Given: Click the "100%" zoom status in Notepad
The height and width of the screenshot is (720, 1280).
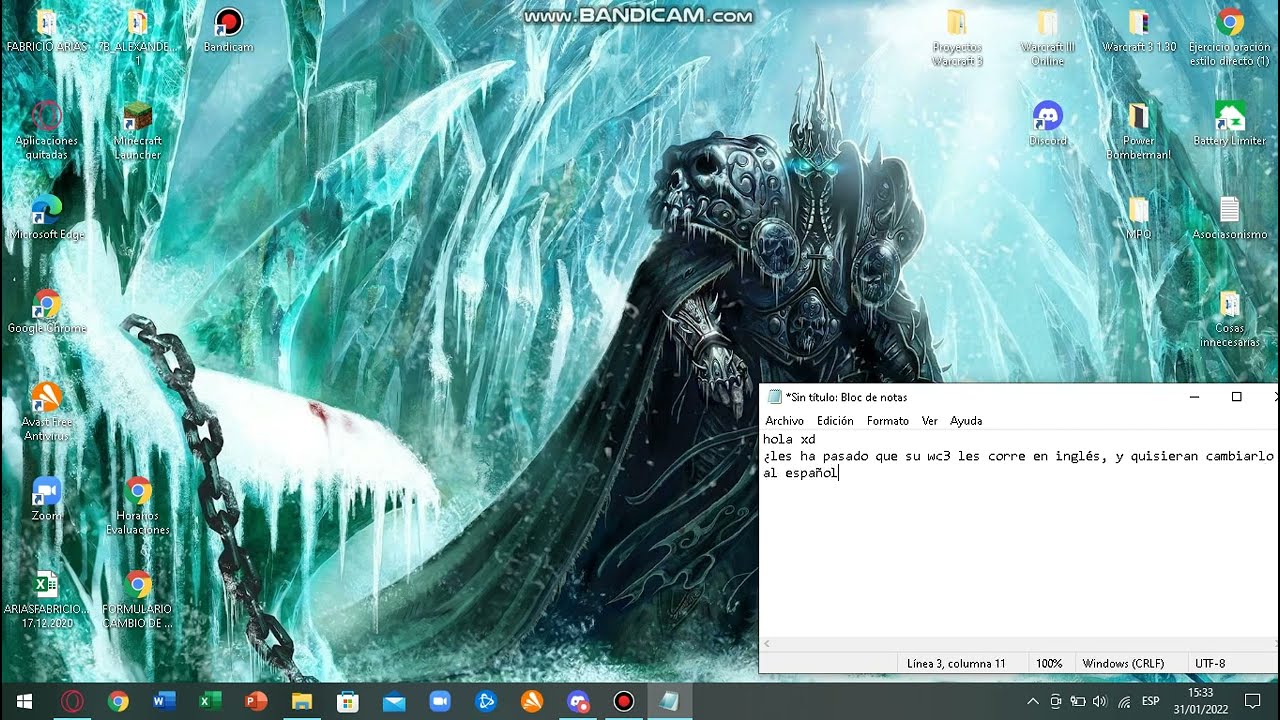Looking at the screenshot, I should click(x=1049, y=663).
